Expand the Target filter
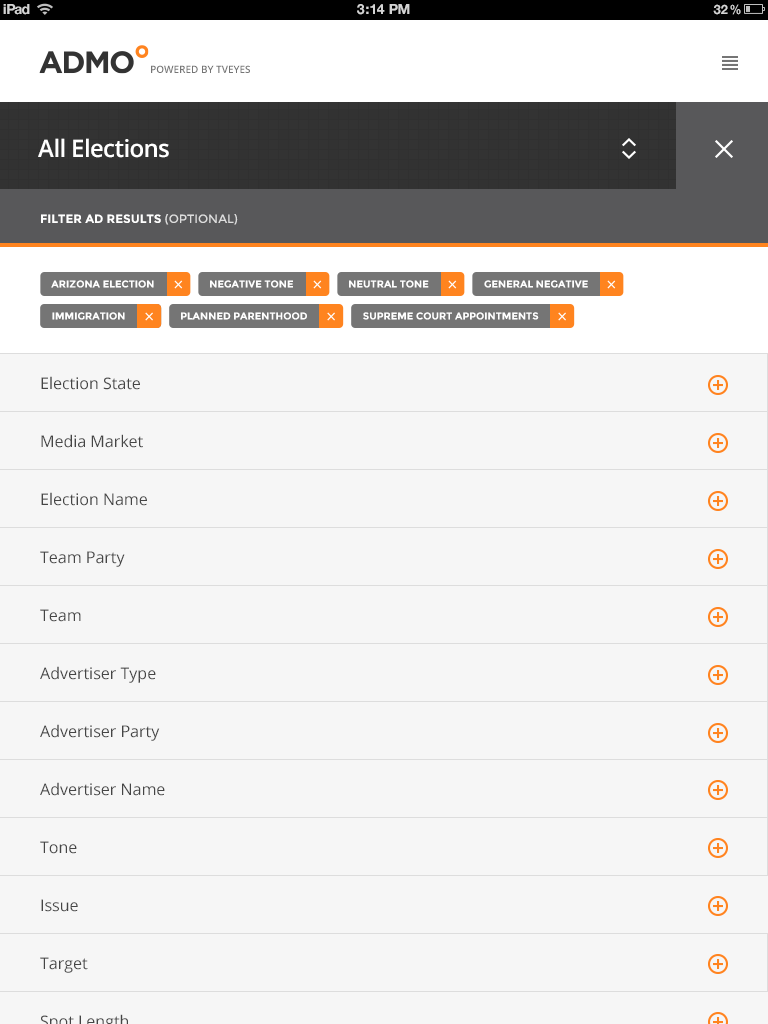The height and width of the screenshot is (1024, 768). click(718, 964)
